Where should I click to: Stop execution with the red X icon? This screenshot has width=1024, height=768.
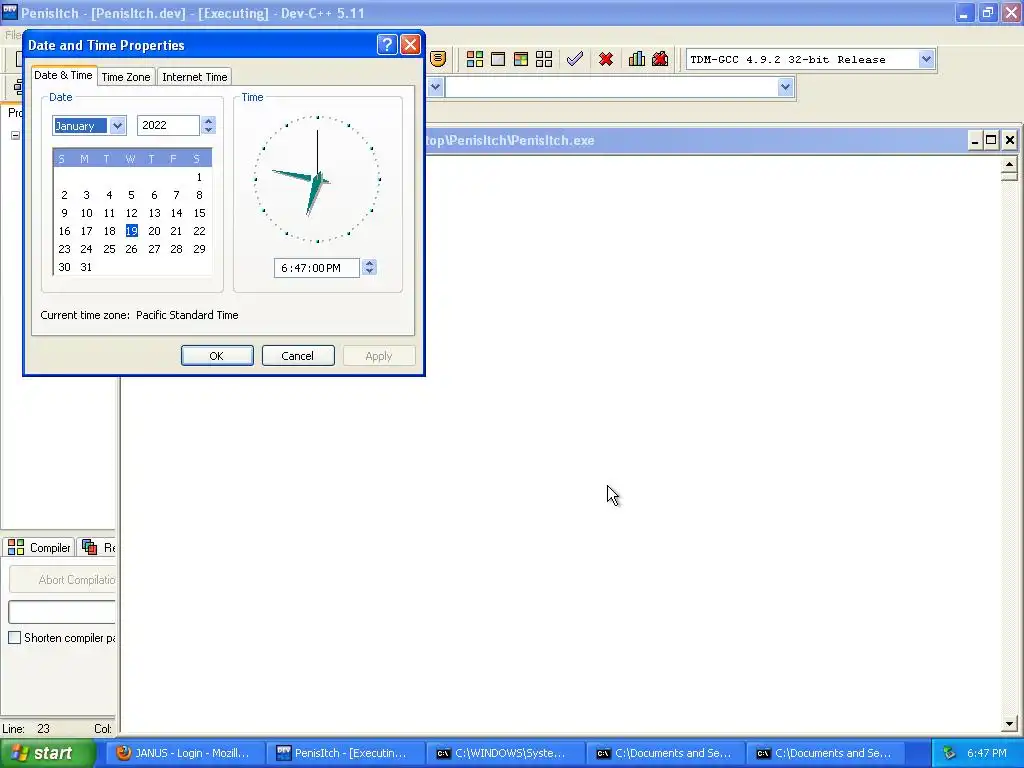(606, 59)
